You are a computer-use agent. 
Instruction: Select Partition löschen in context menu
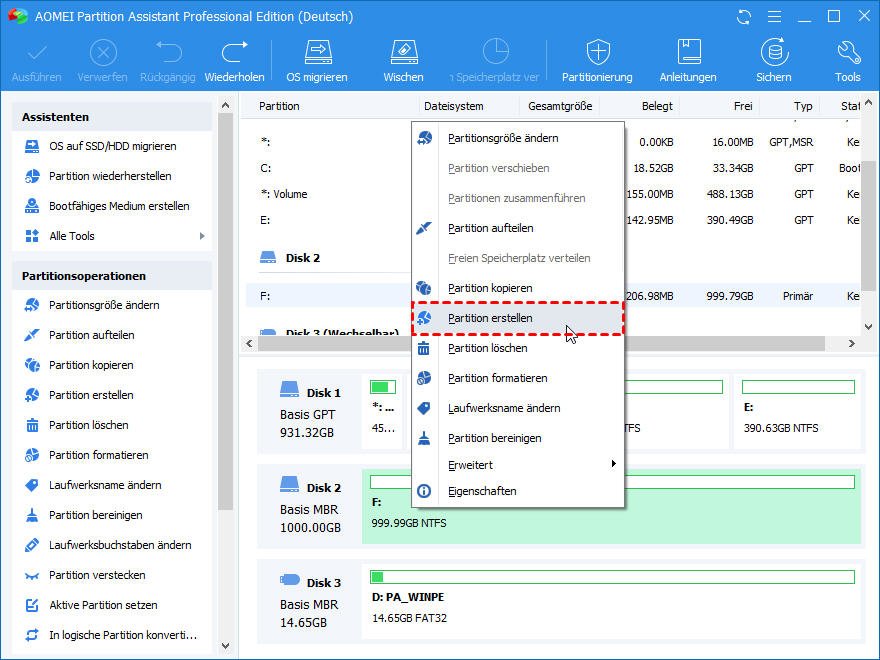(518, 348)
